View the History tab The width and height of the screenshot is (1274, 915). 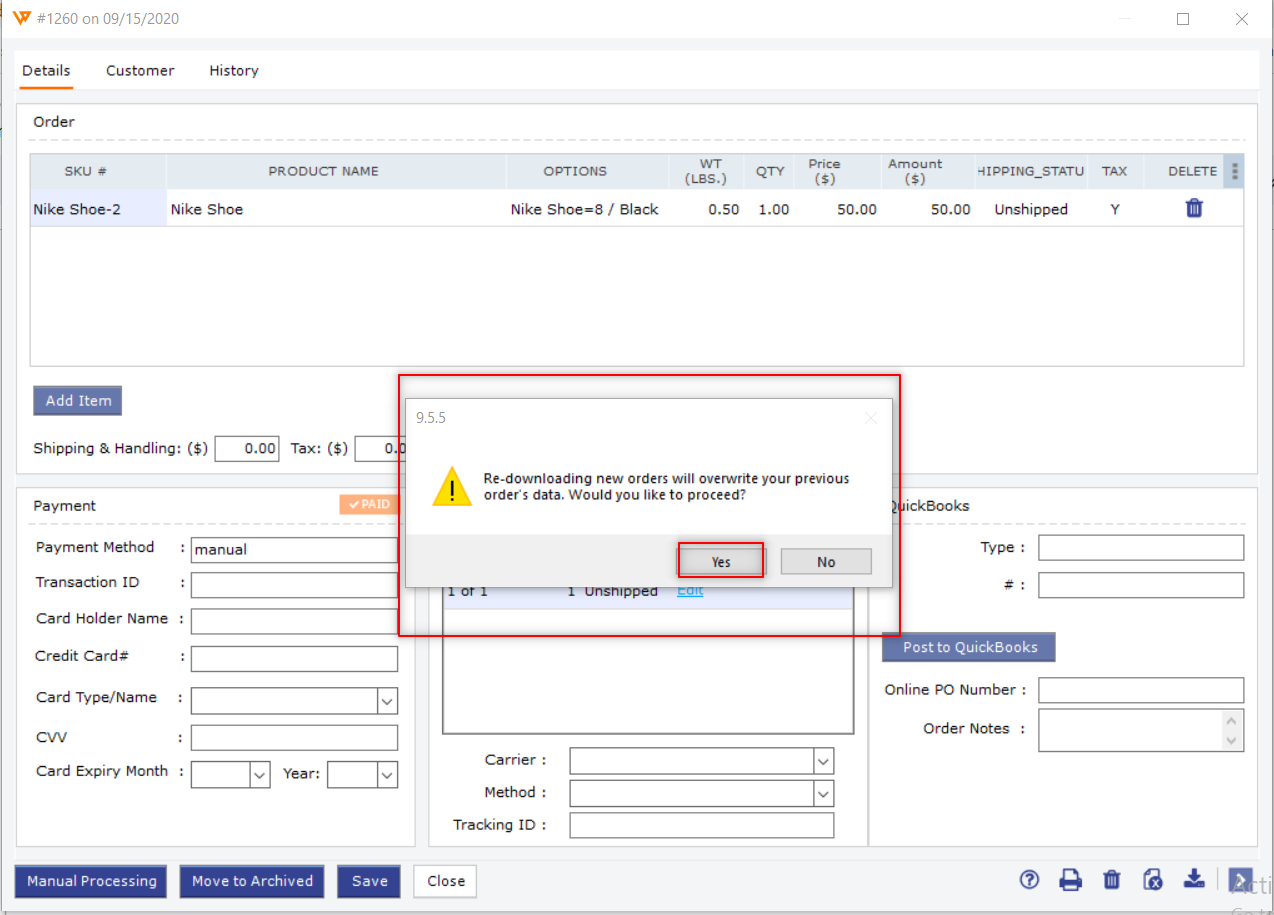click(234, 71)
